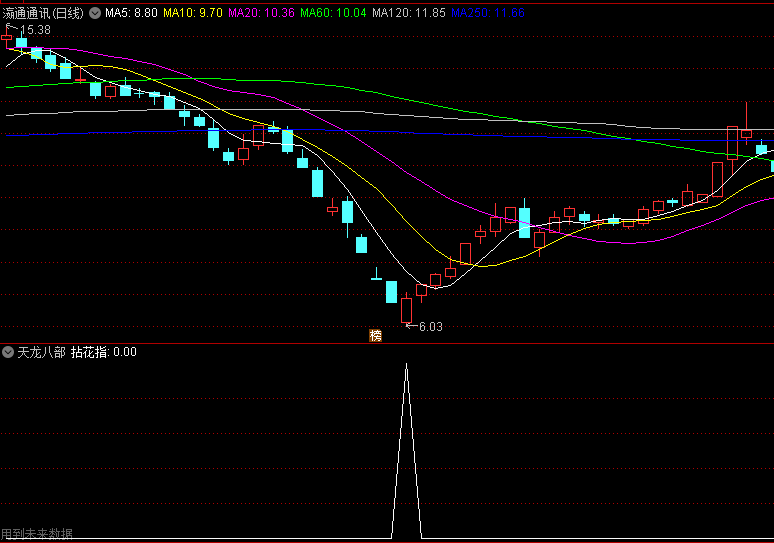Select the large cyan candle touching purple MA20
This screenshot has width=774, height=543.
(524, 222)
